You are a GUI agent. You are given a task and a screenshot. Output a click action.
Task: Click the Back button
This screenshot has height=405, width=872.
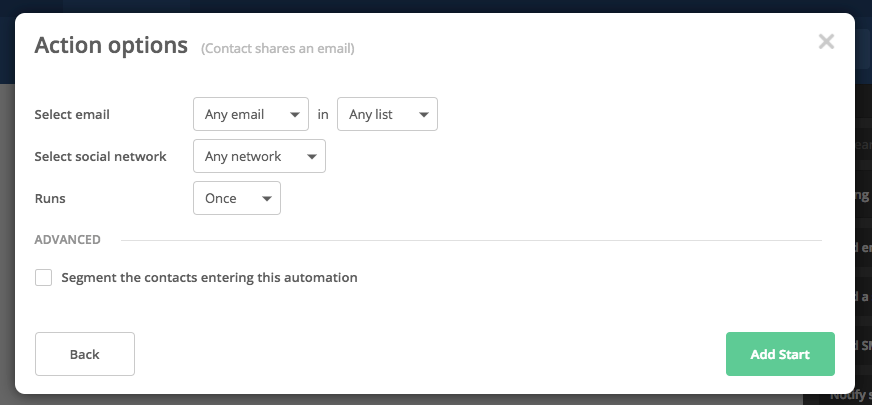pos(85,354)
